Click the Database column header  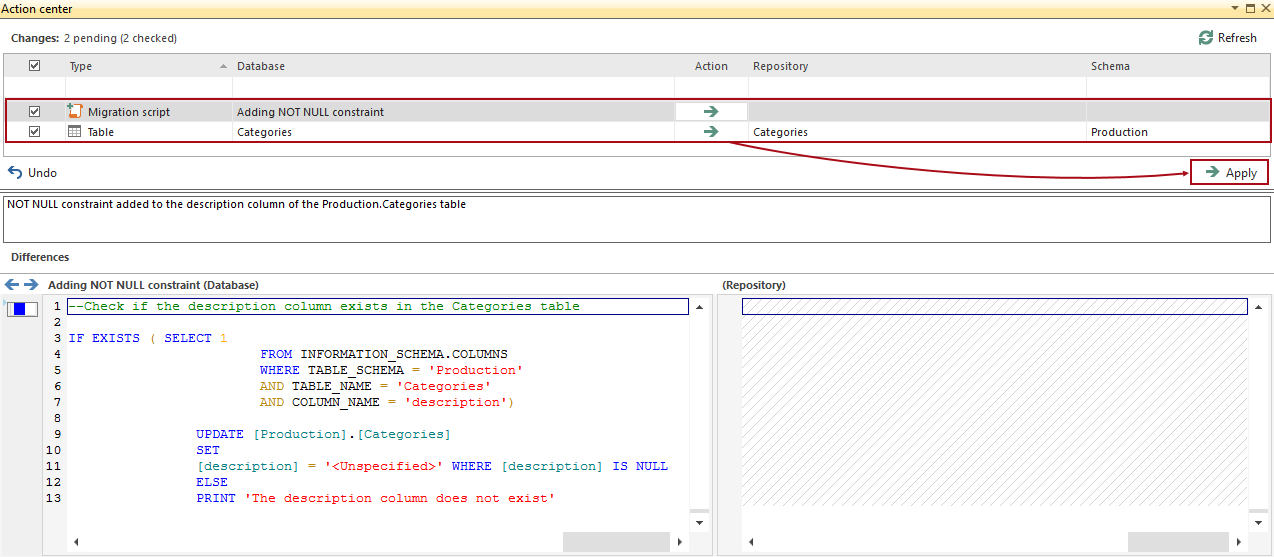pos(261,66)
